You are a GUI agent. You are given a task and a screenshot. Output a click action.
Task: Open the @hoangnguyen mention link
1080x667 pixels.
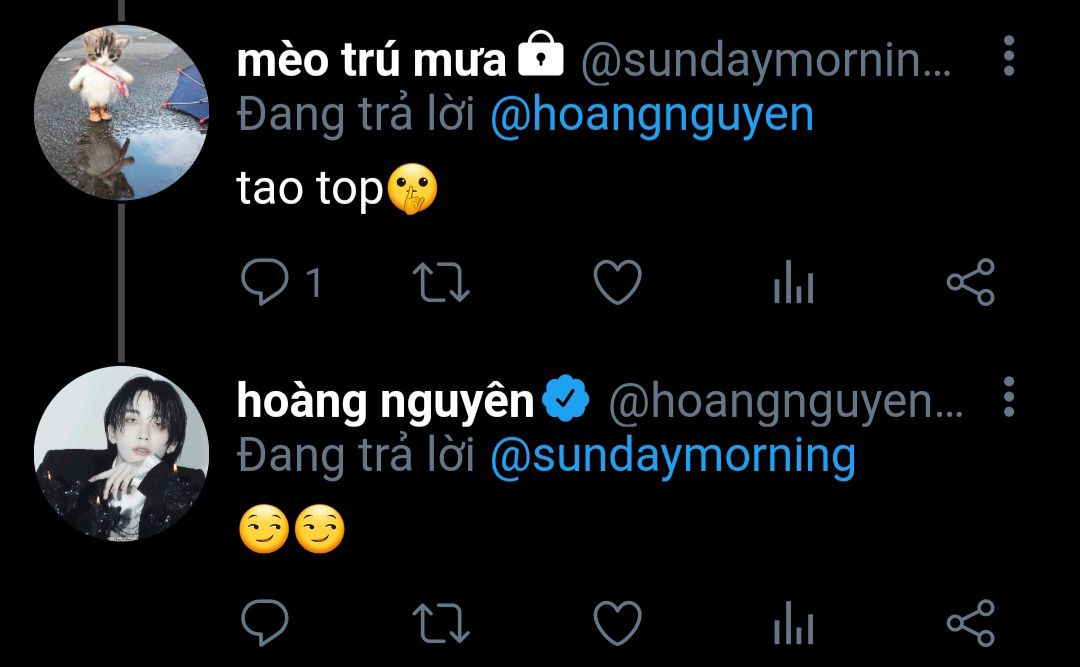[652, 116]
